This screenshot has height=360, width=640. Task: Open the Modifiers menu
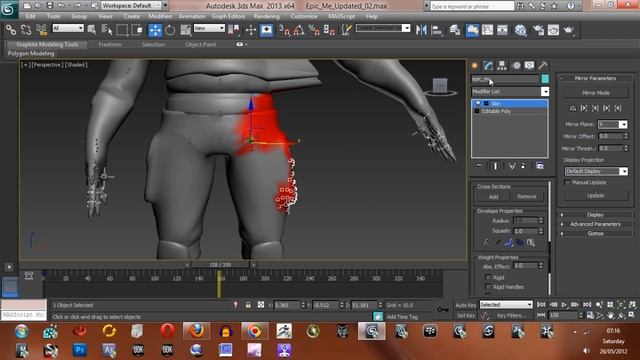160,16
